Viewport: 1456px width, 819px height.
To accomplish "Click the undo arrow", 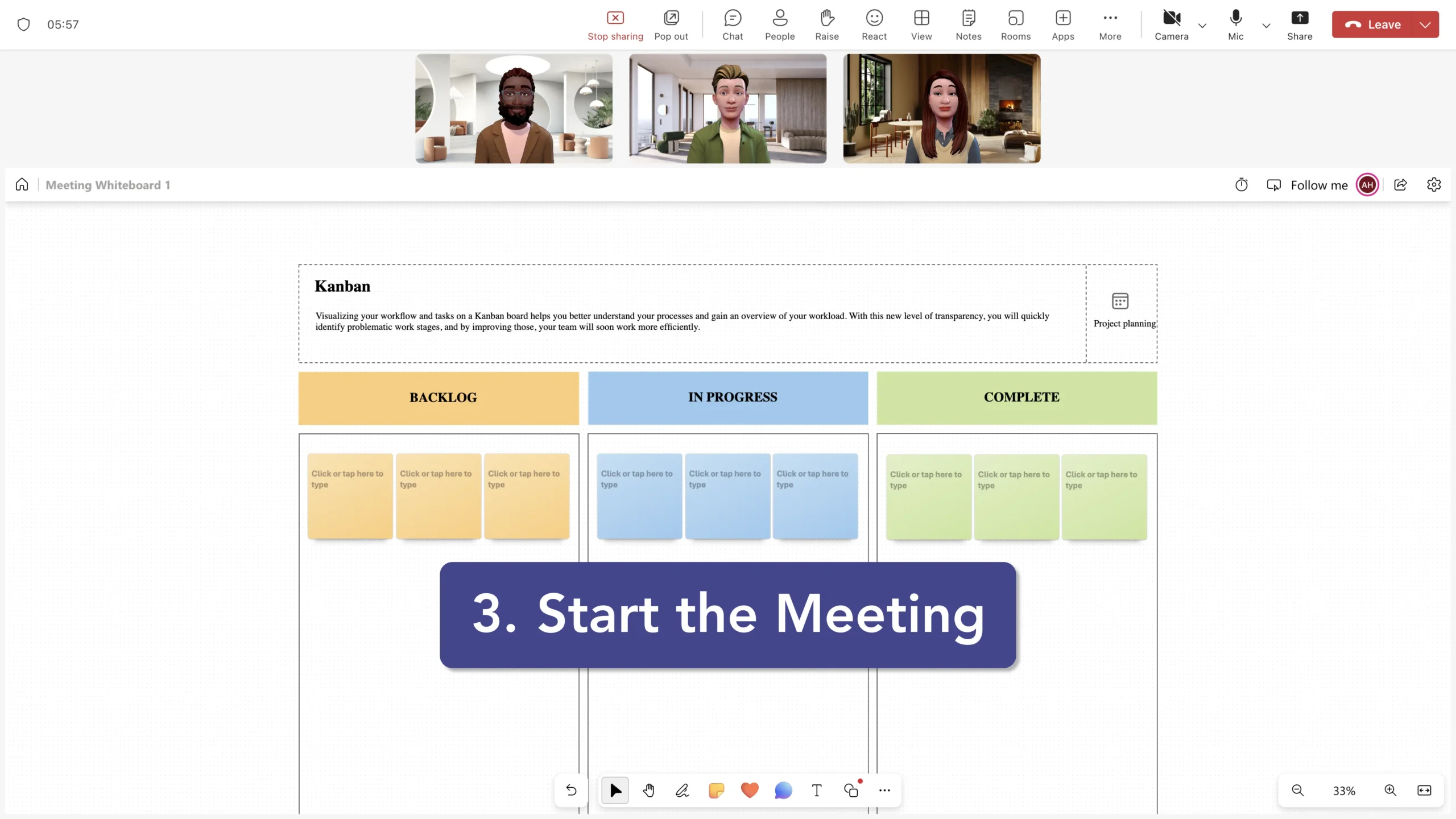I will click(571, 790).
